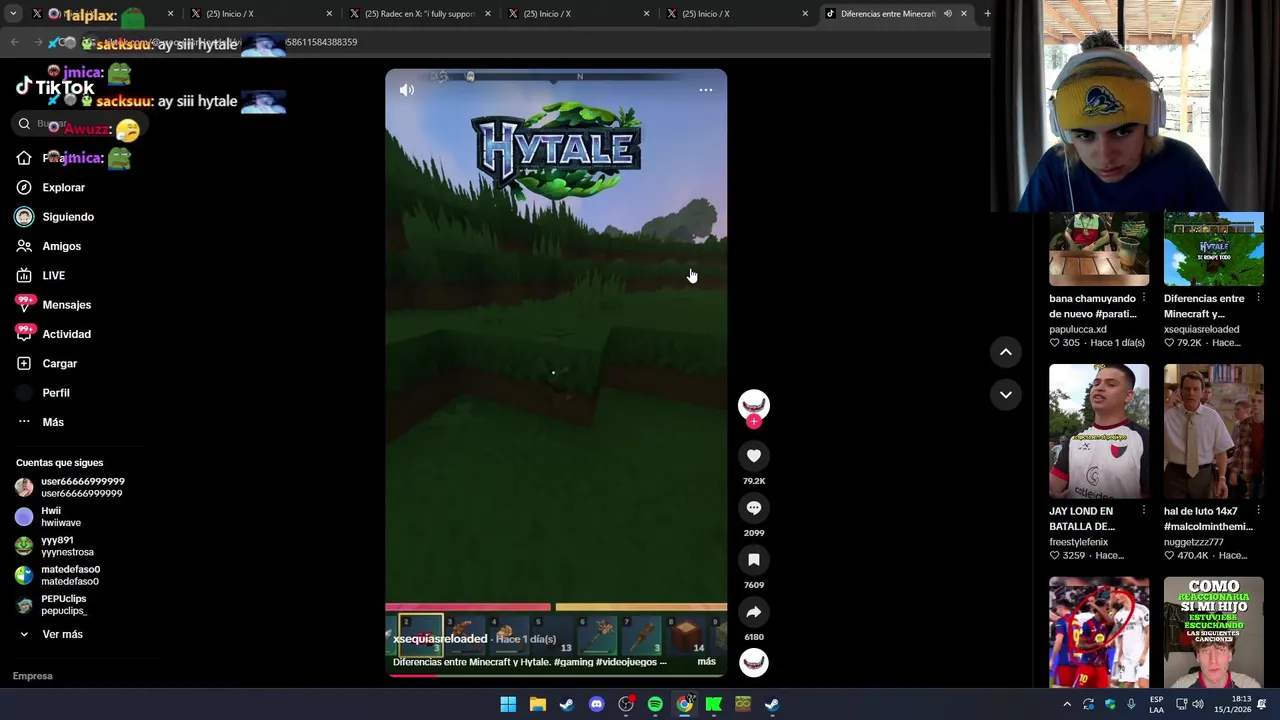This screenshot has width=1280, height=720.
Task: Open xsequiasreloaded username on video caption
Action: point(440,639)
